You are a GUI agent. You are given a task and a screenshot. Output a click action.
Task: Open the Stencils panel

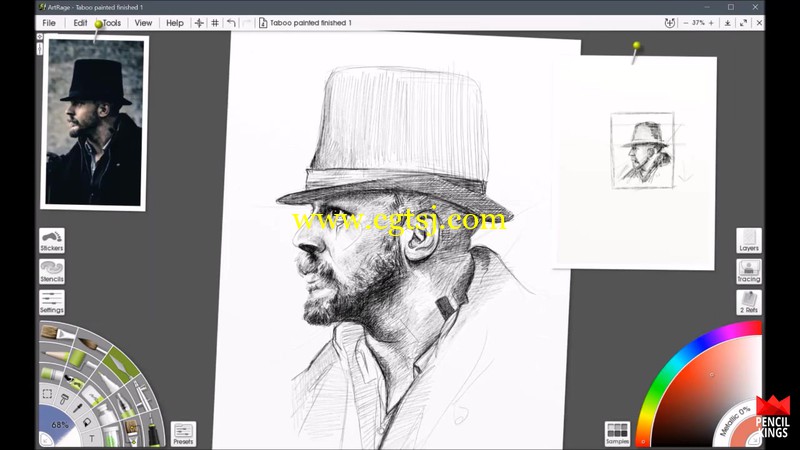52,272
